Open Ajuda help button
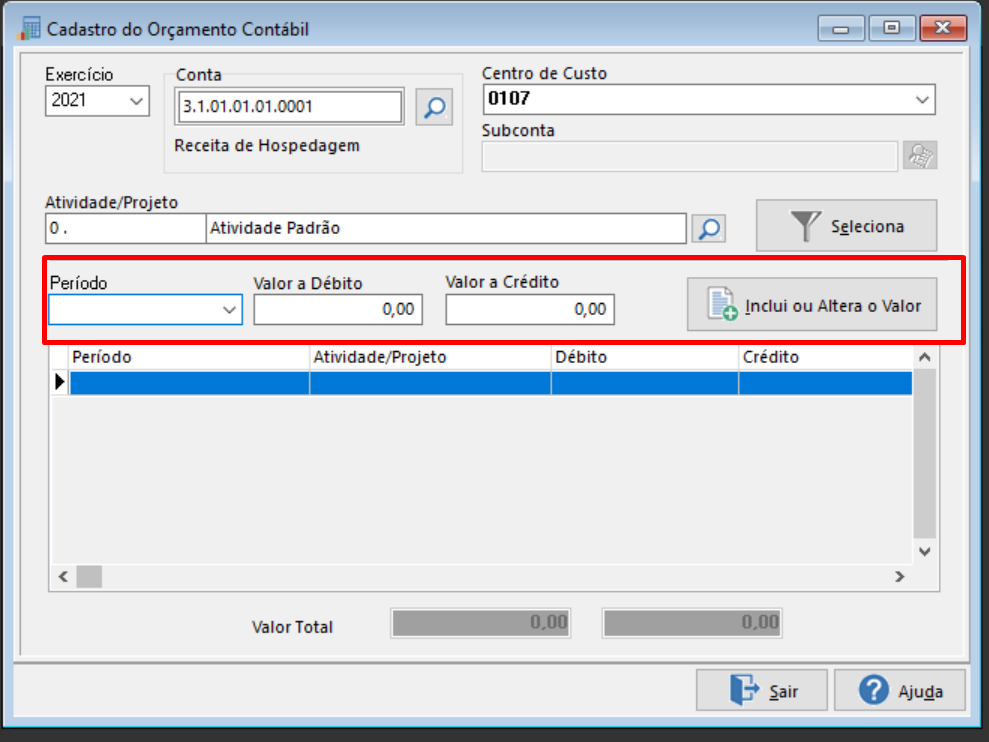 pyautogui.click(x=899, y=690)
